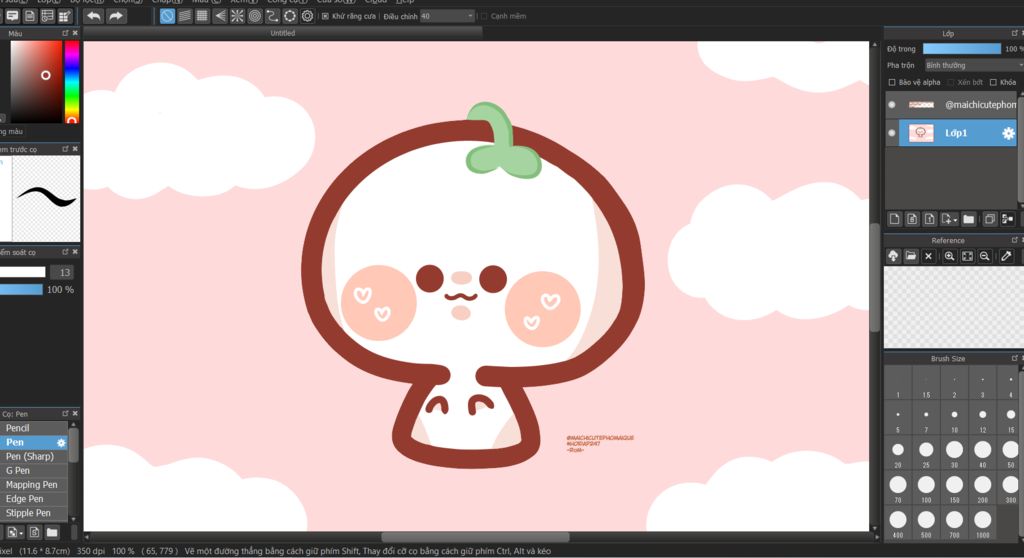The width and height of the screenshot is (1024, 558).
Task: Fit reference image to panel
Action: tap(967, 256)
